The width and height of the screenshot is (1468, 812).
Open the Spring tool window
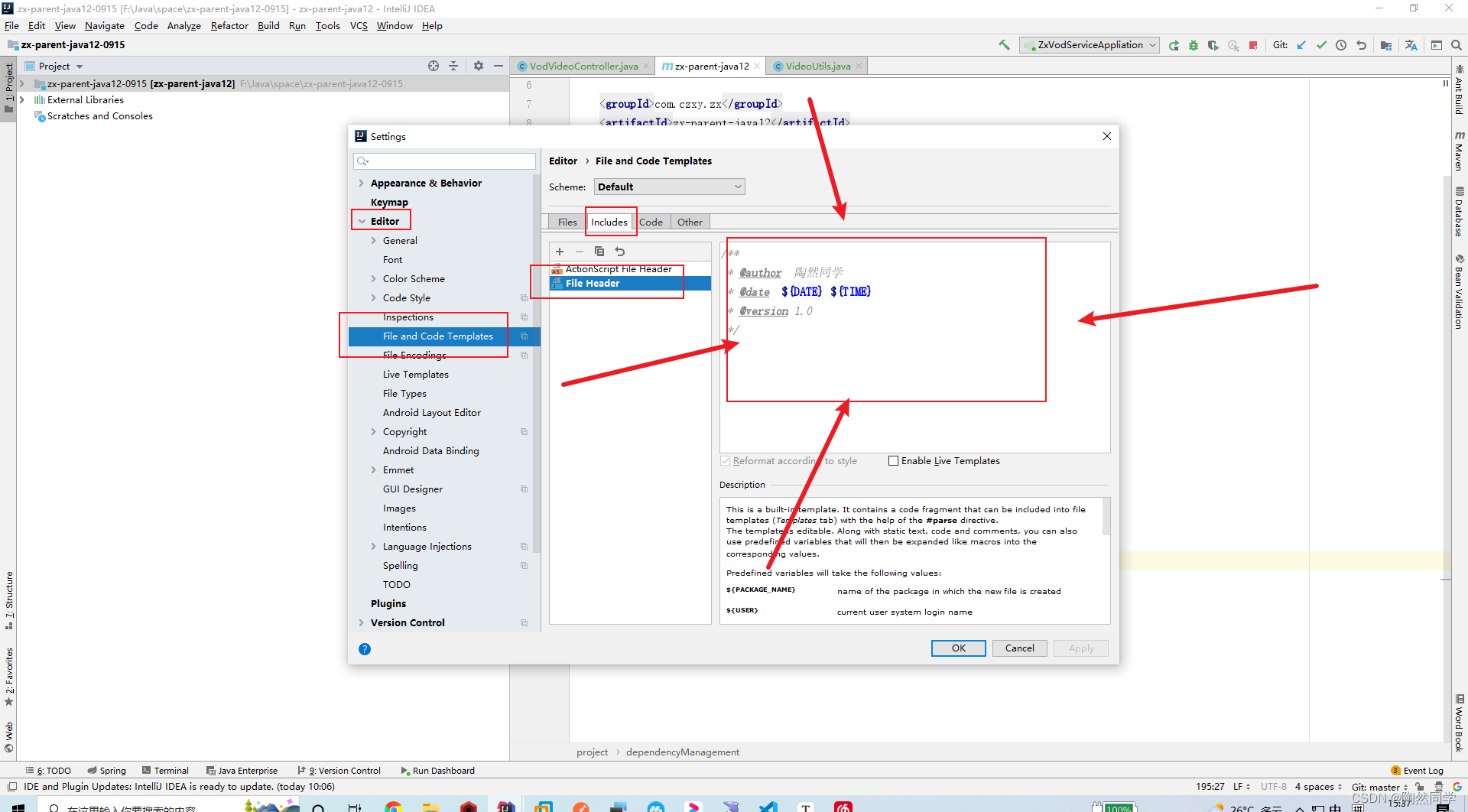(107, 771)
